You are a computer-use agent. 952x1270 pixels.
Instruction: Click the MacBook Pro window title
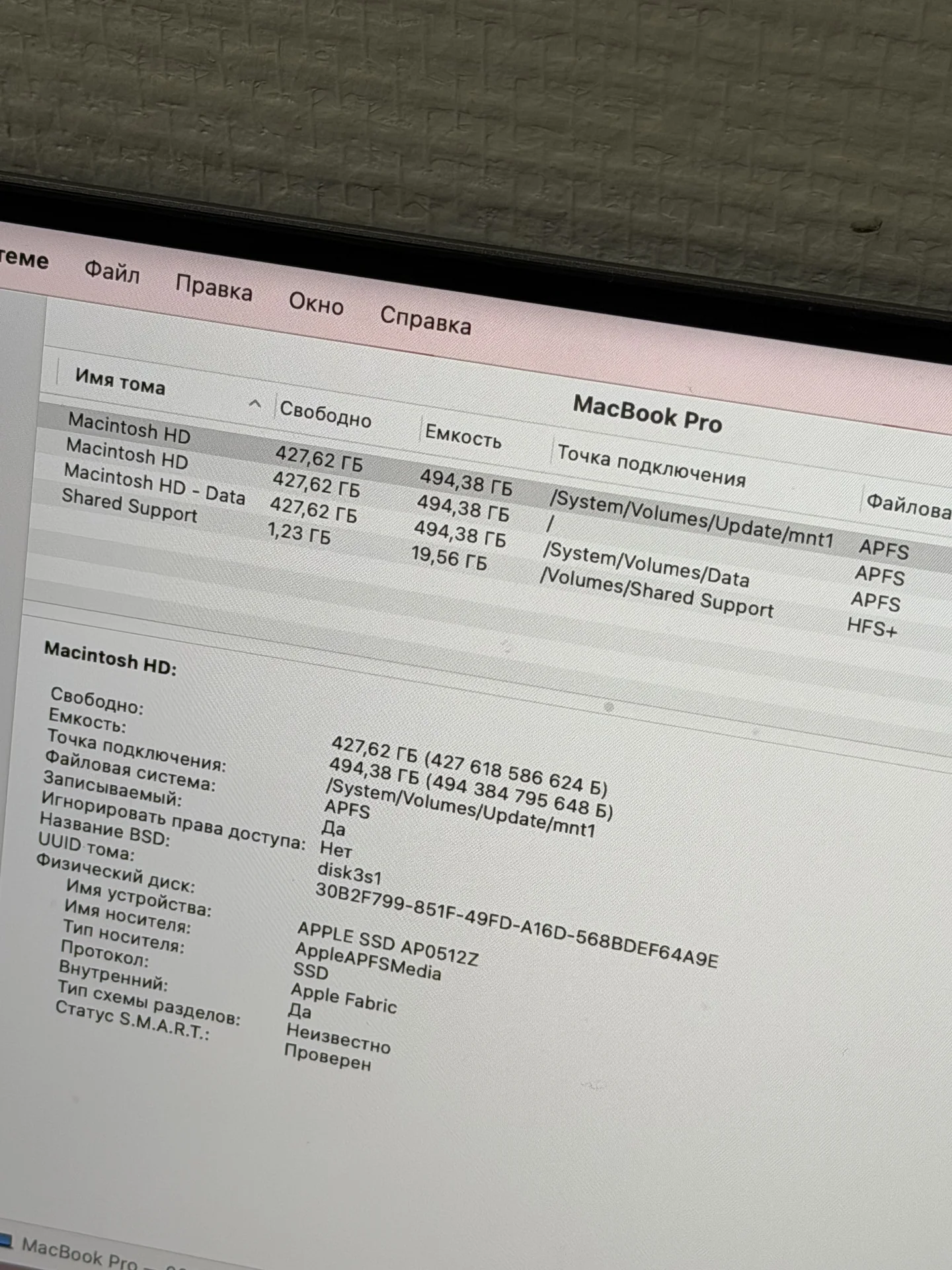(x=647, y=413)
